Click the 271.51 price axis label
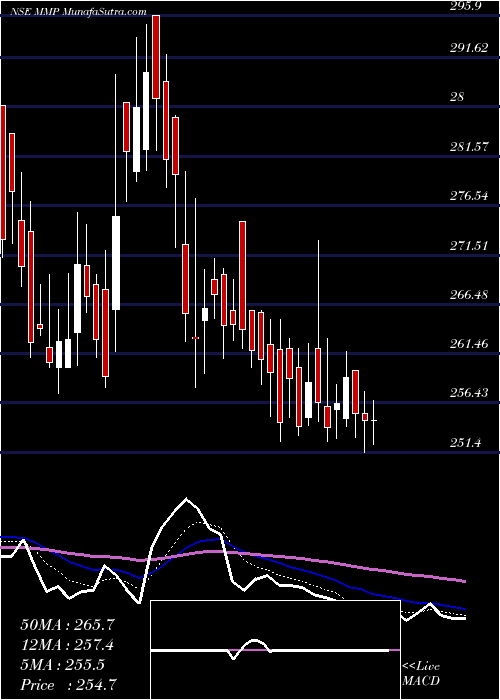This screenshot has width=500, height=700. (469, 245)
